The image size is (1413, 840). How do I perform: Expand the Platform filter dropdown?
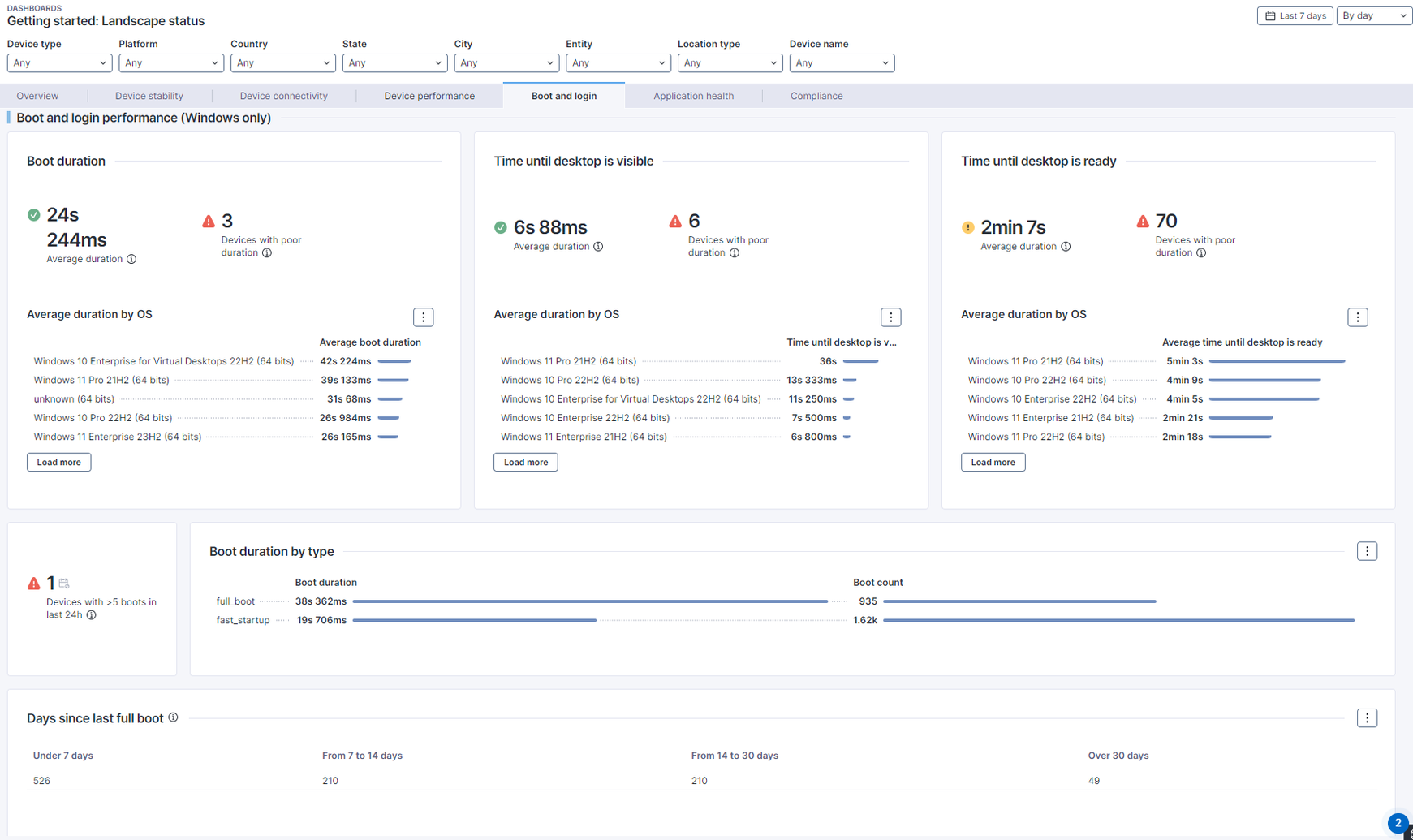[x=170, y=63]
